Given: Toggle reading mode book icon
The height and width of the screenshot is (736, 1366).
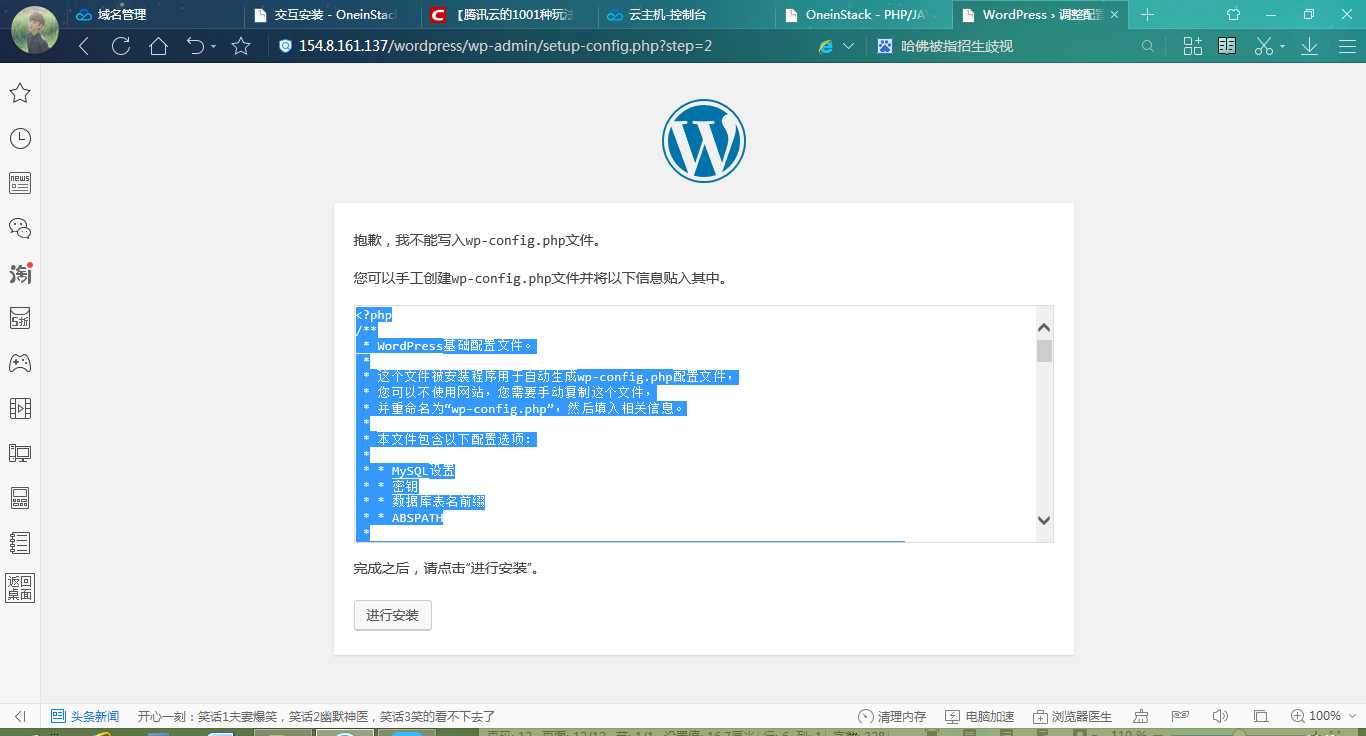Looking at the screenshot, I should 1227,46.
